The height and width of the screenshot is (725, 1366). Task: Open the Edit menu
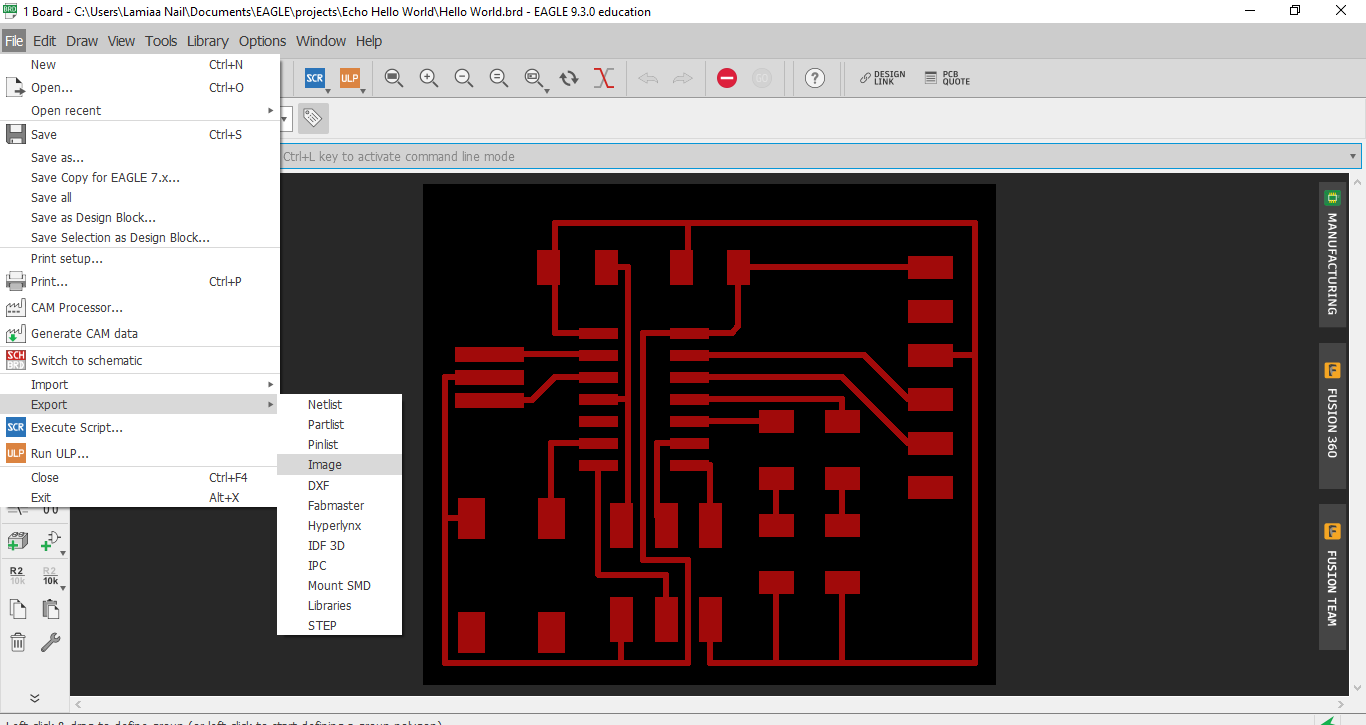click(44, 41)
